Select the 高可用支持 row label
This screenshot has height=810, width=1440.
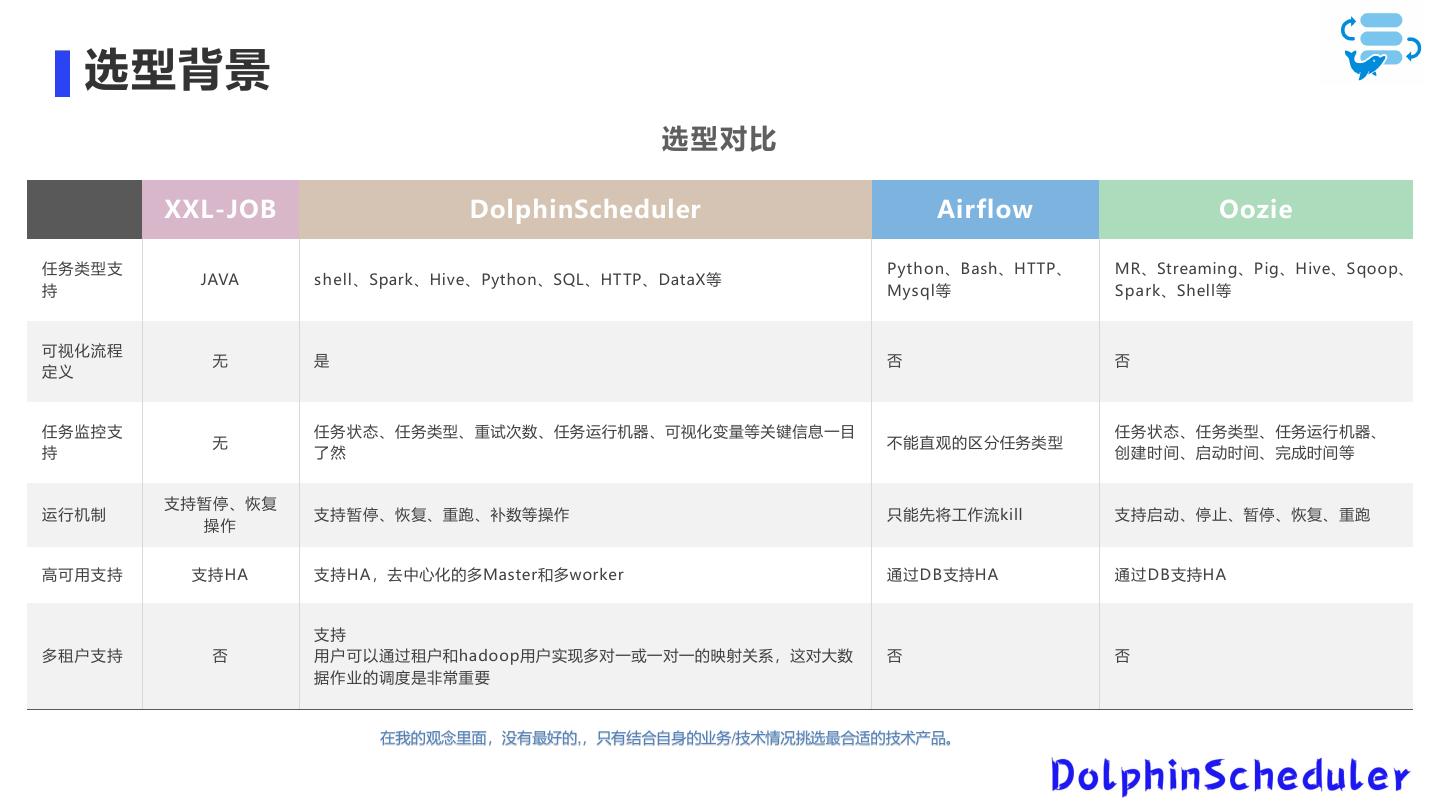pyautogui.click(x=82, y=575)
